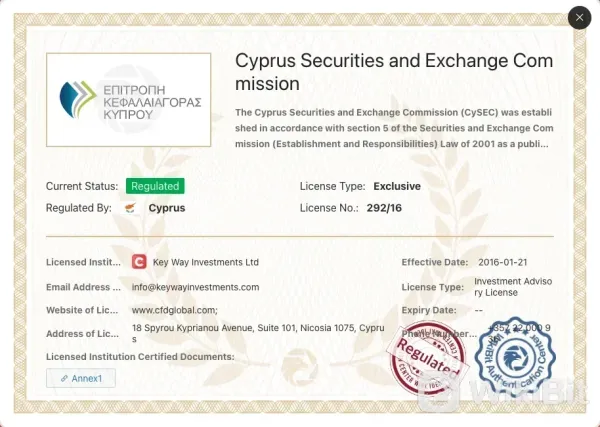Screen dimensions: 600x427
Task: Click the Investment Advisory License text
Action: [512, 287]
